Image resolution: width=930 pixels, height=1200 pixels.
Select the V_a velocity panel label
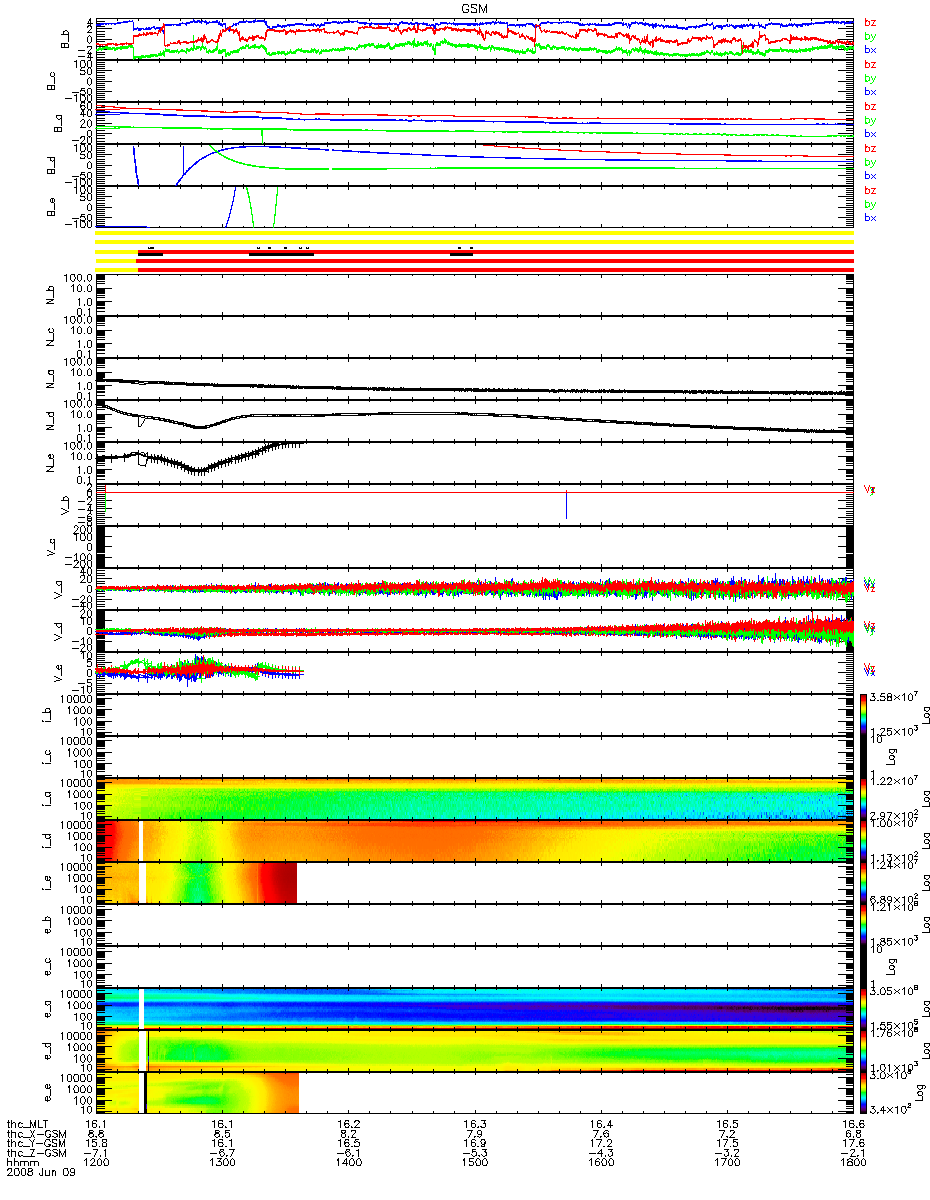point(58,589)
